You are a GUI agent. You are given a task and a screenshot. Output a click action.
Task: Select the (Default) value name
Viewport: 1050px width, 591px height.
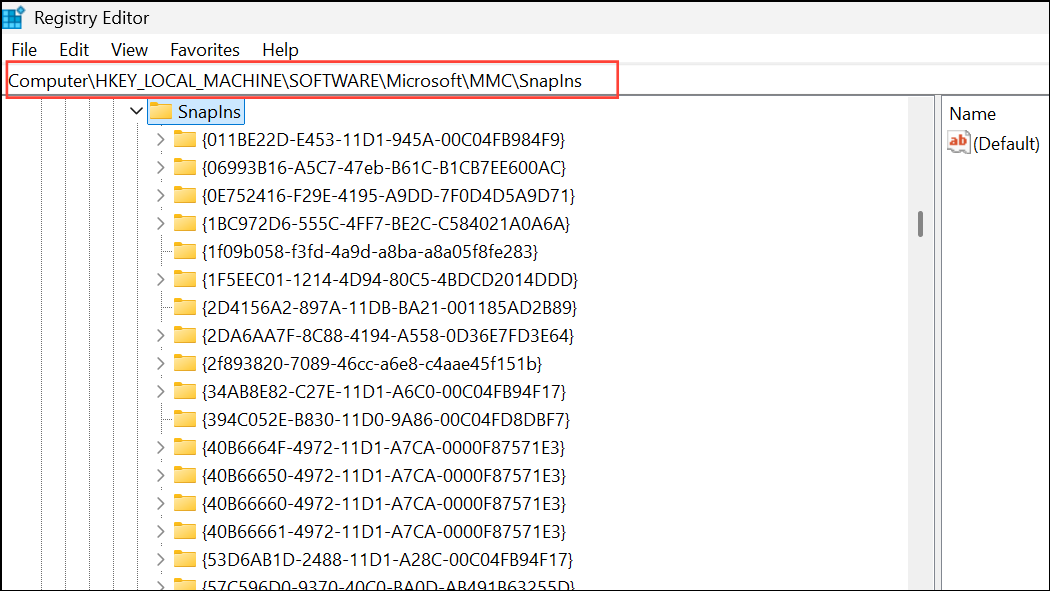[x=1006, y=144]
